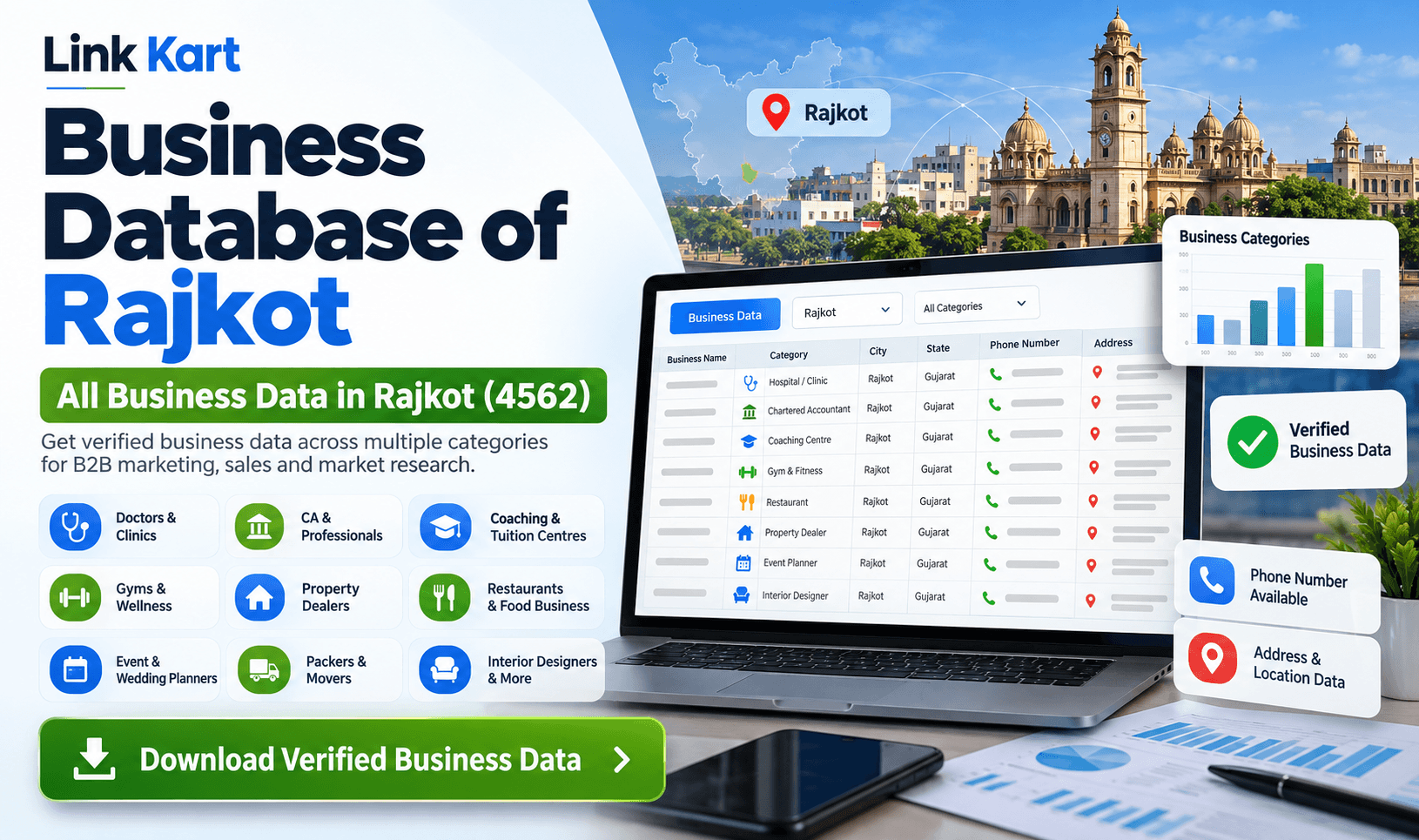Click the Interior Designers & More card

508,669
